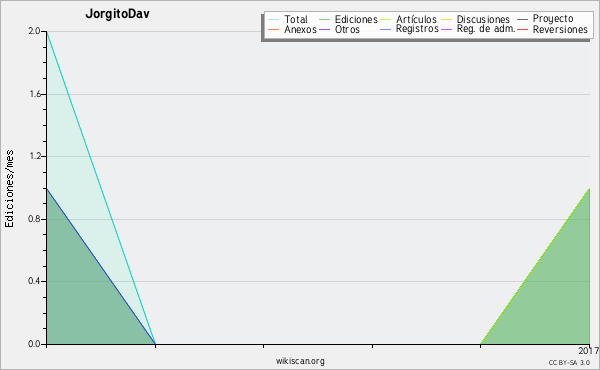600x370 pixels.
Task: Click the Reg. de adm. legend entry
Action: [x=478, y=29]
